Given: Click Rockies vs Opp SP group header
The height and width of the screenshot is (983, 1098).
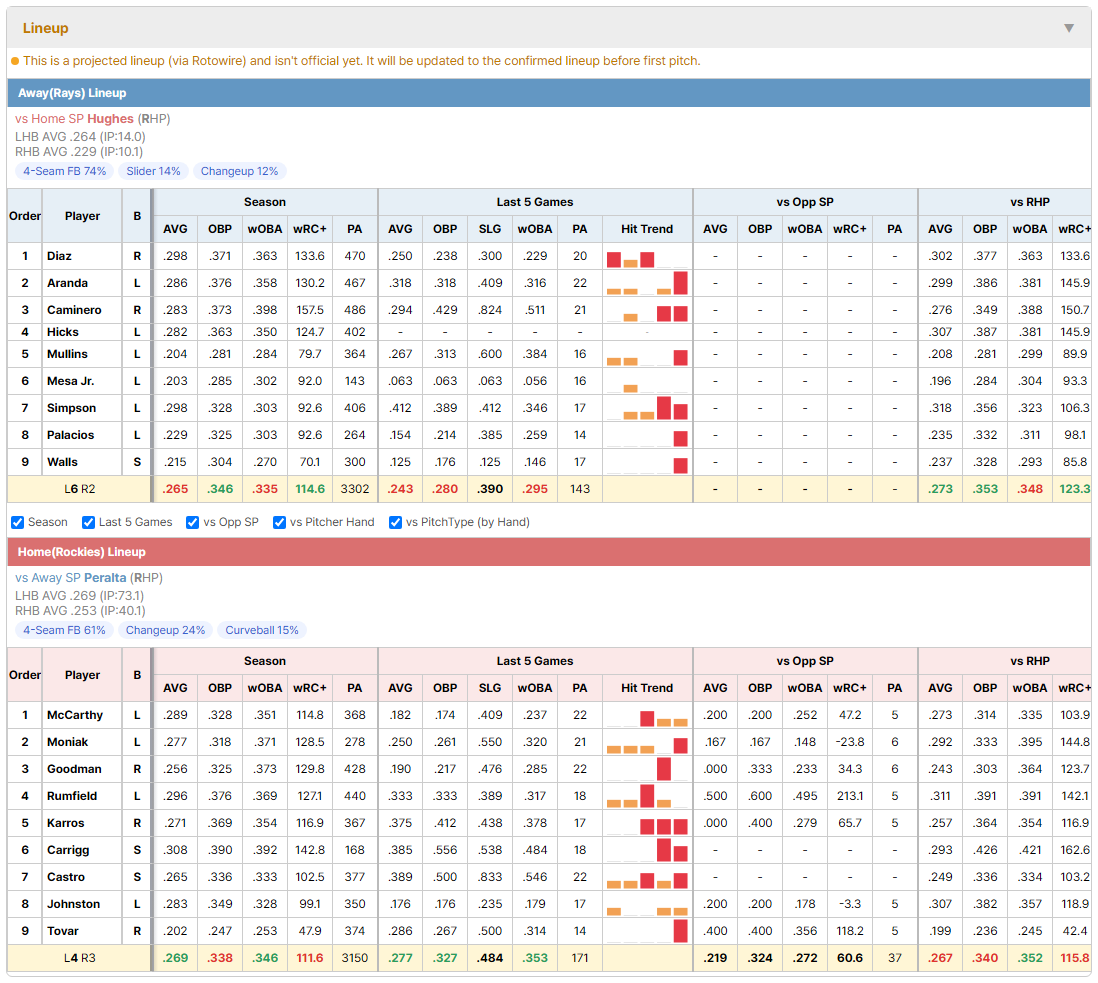Looking at the screenshot, I should (x=805, y=662).
